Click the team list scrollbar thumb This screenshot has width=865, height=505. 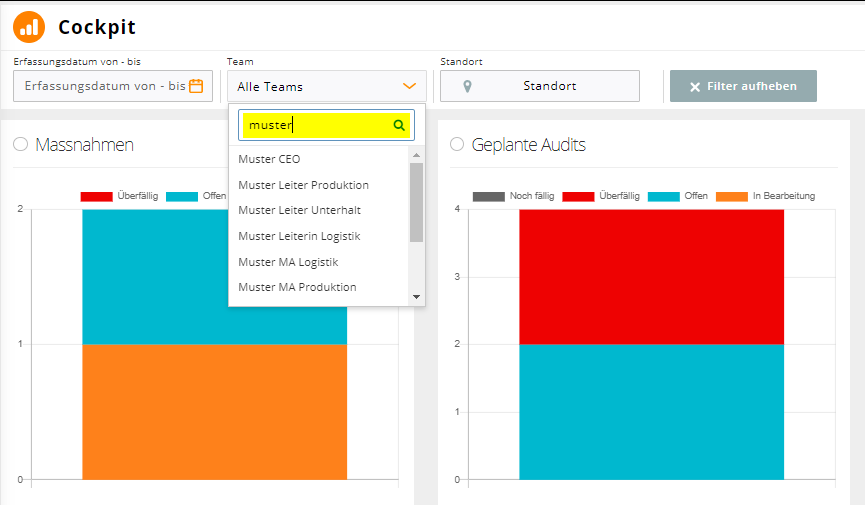click(x=417, y=203)
